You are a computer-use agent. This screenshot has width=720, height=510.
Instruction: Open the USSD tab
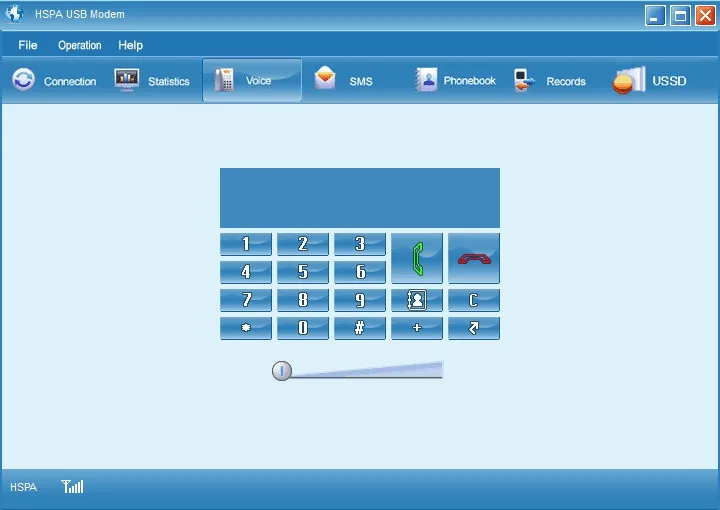649,81
